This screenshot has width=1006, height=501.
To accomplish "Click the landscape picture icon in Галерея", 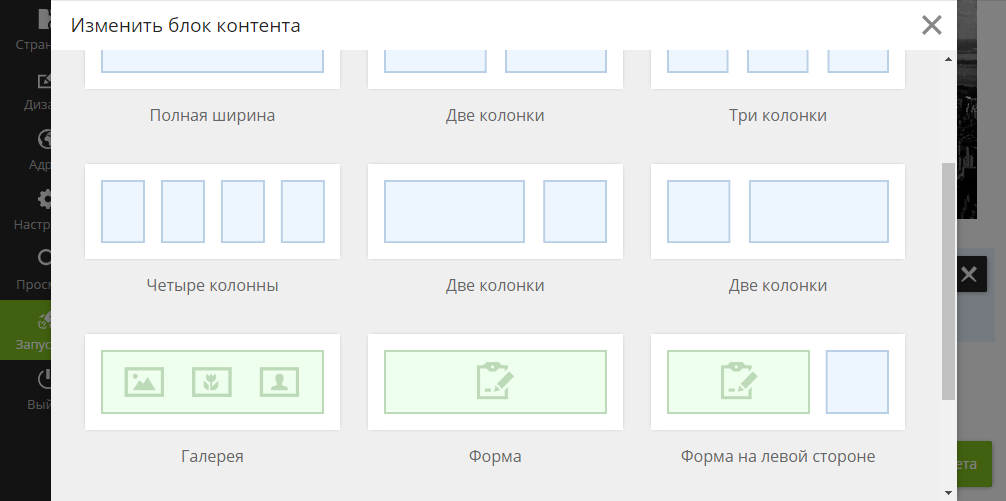I will 144,382.
